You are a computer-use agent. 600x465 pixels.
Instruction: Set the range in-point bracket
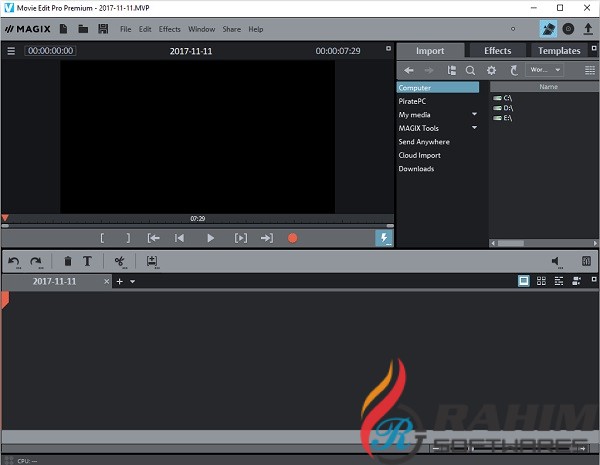[102, 238]
